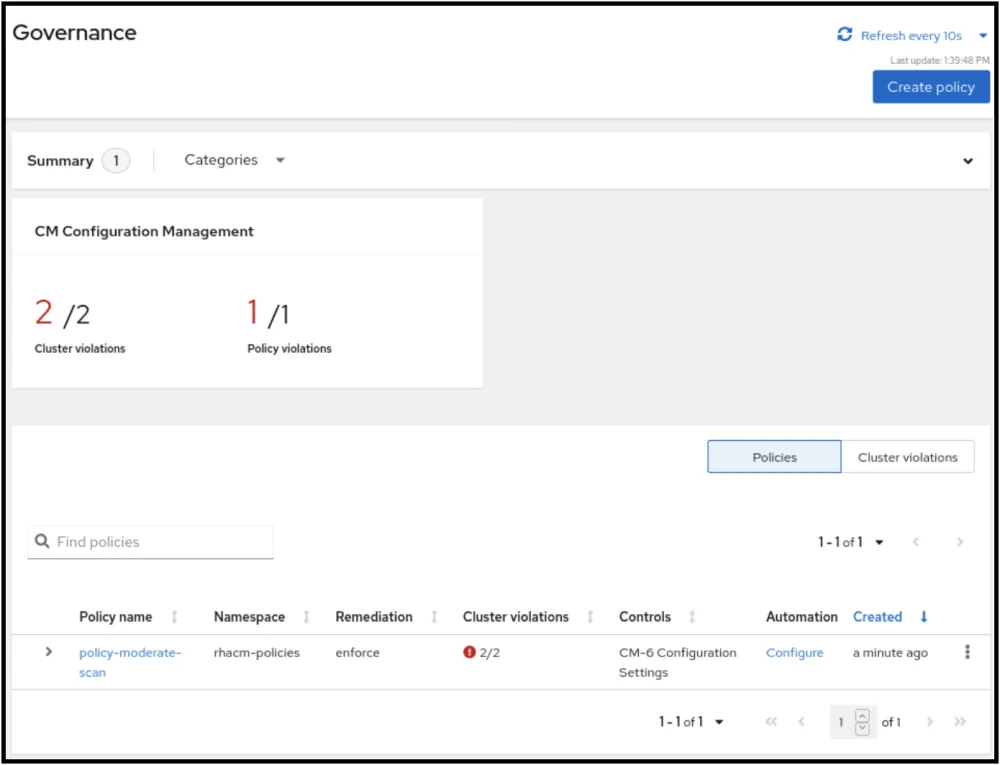Open the Categories dropdown
Image resolution: width=1000 pixels, height=765 pixels.
coord(235,160)
